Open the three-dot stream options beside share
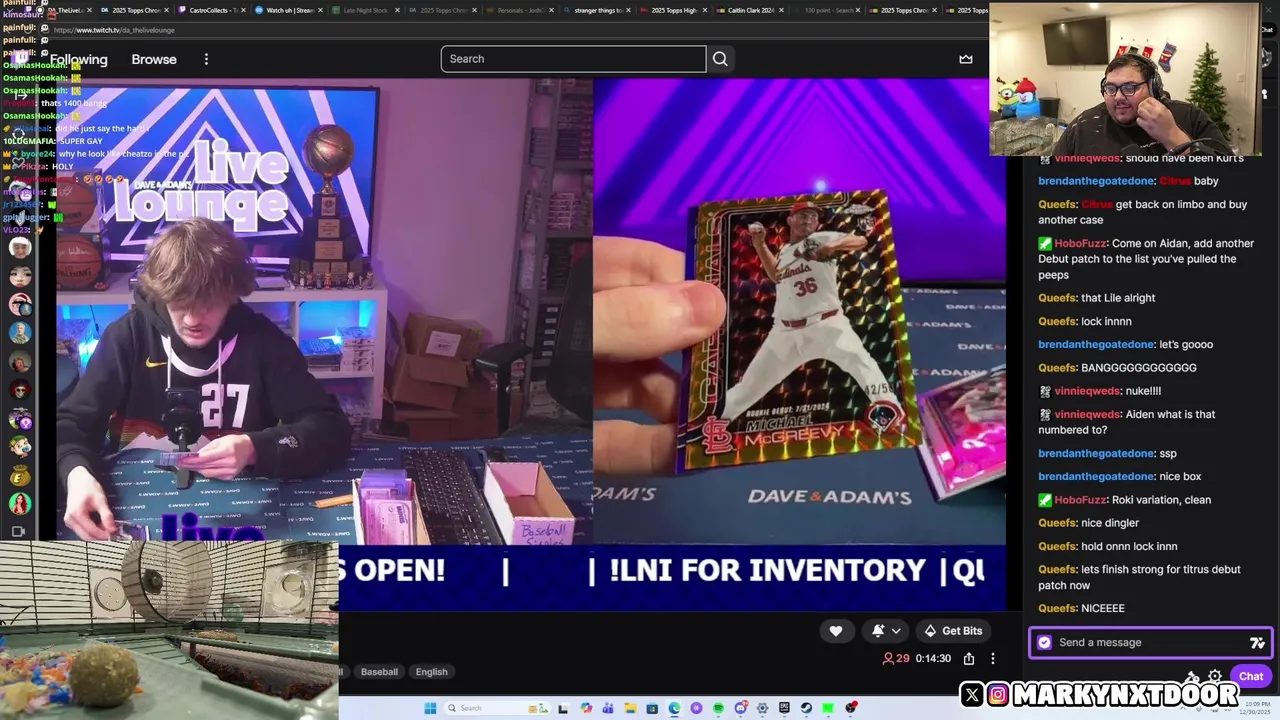The width and height of the screenshot is (1280, 720). click(992, 658)
